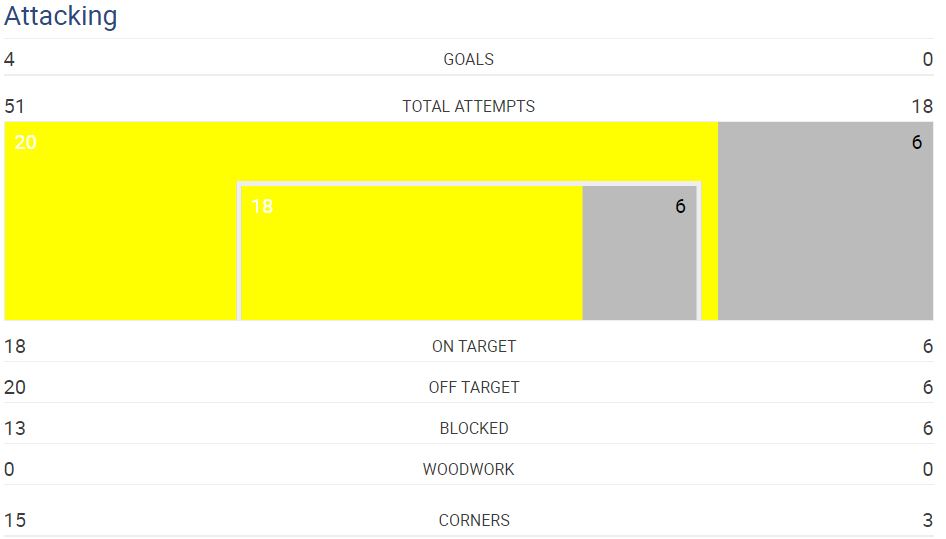This screenshot has height=539, width=946.
Task: Click the white 18 inside the goal frame
Action: pyautogui.click(x=262, y=206)
